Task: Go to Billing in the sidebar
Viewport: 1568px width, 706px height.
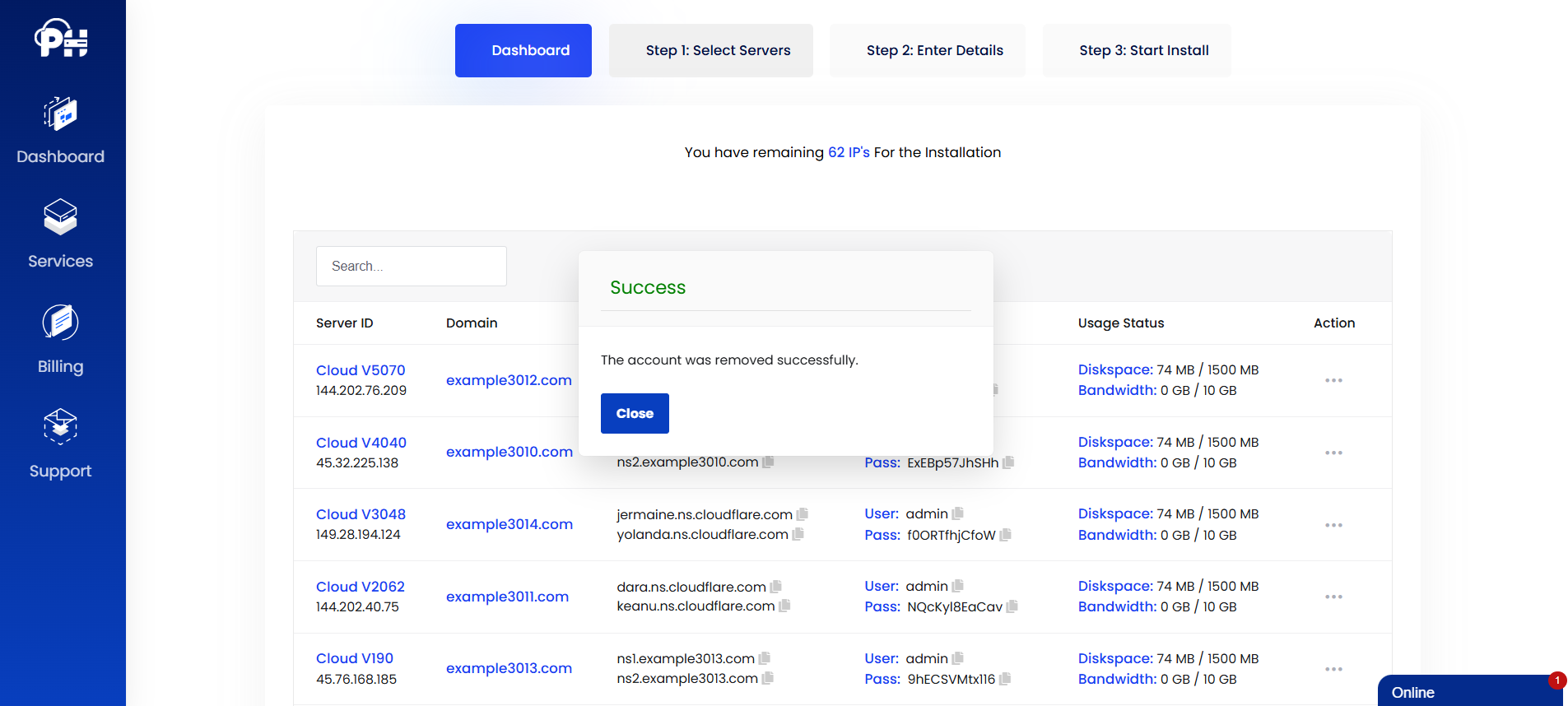Action: 60,323
